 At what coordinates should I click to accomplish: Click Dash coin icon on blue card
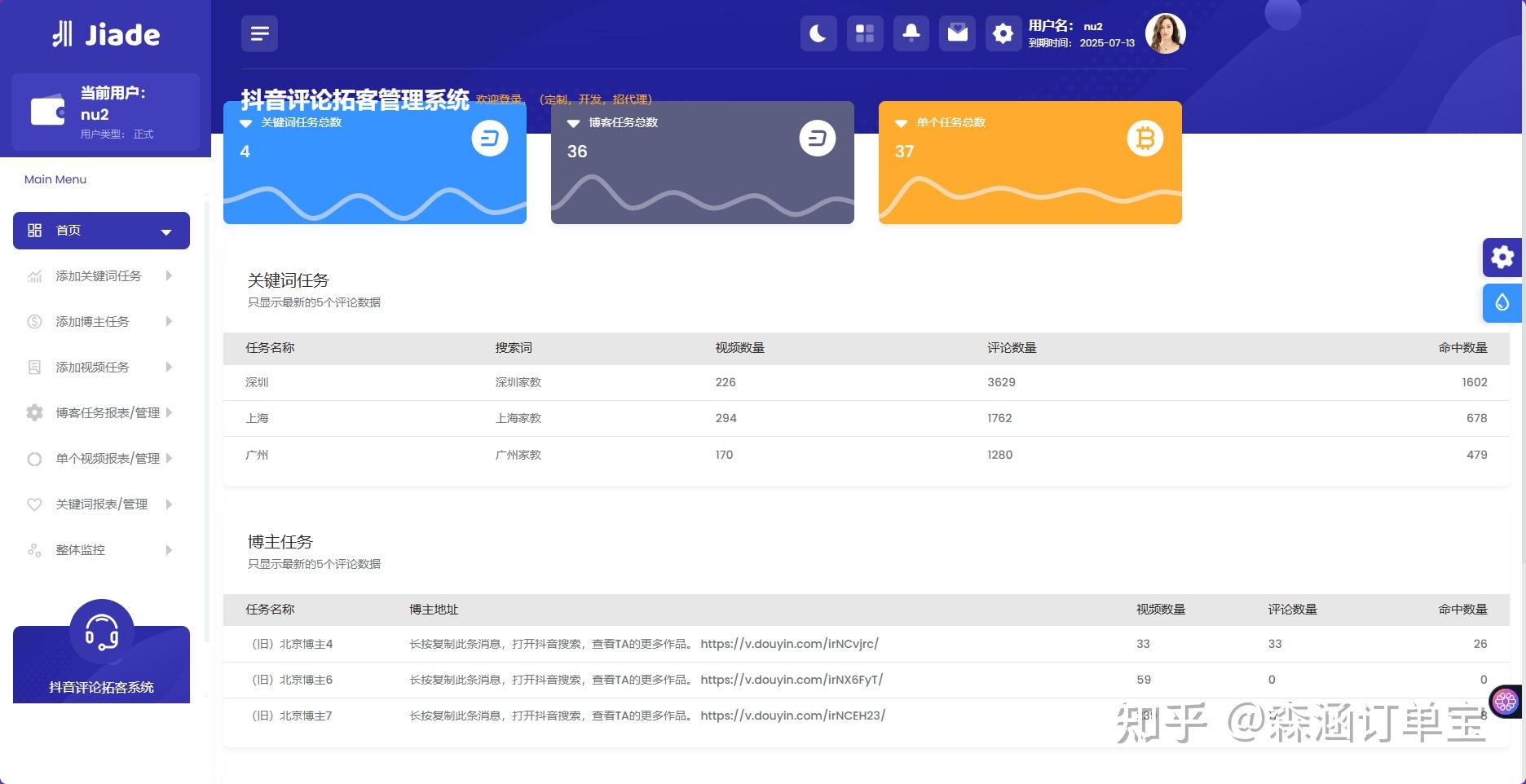(x=490, y=139)
